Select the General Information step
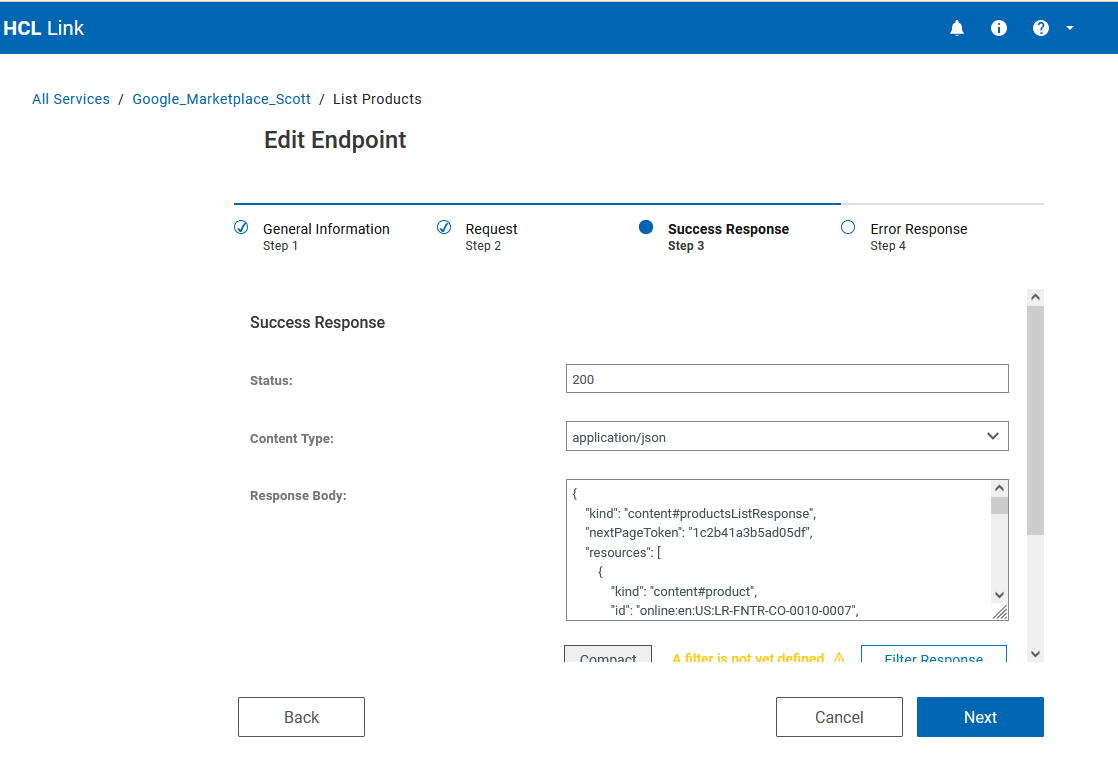 coord(326,236)
